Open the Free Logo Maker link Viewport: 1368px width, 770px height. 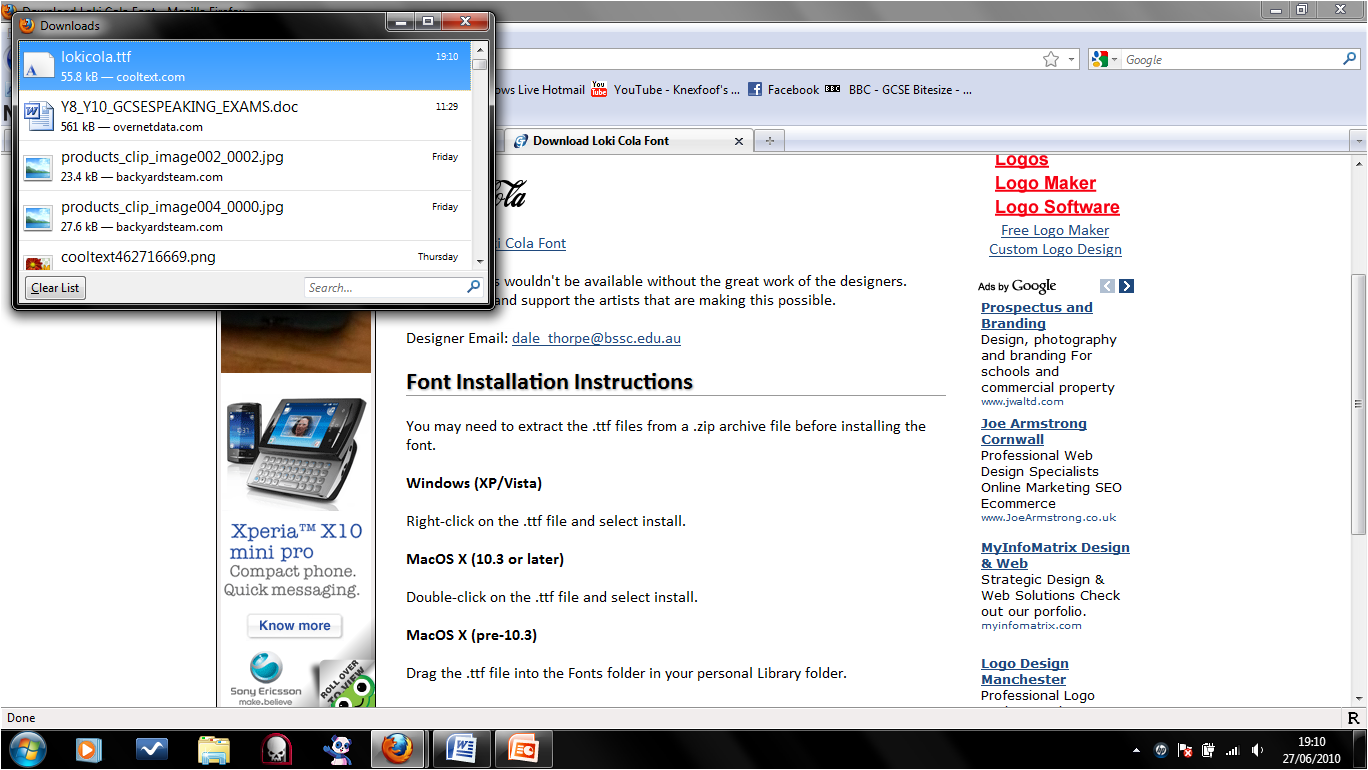(1055, 230)
